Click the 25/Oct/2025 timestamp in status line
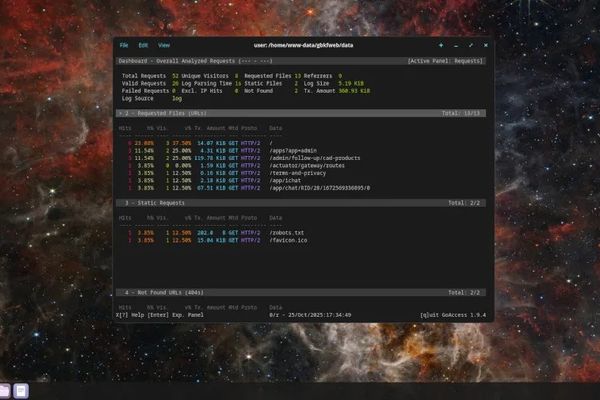This screenshot has height=400, width=600. coord(320,315)
